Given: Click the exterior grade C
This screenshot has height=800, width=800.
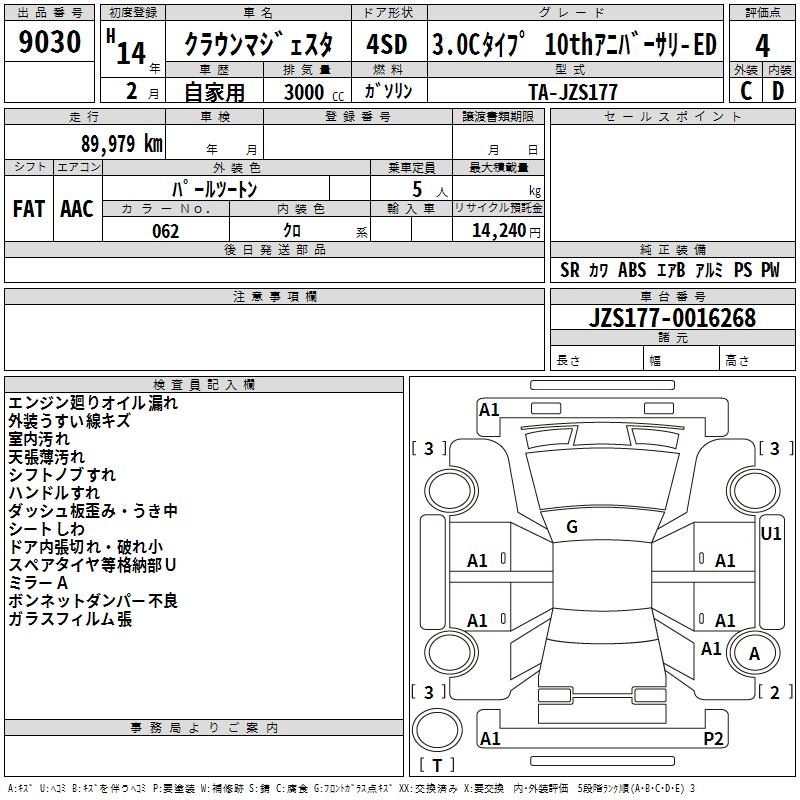Looking at the screenshot, I should 746,91.
